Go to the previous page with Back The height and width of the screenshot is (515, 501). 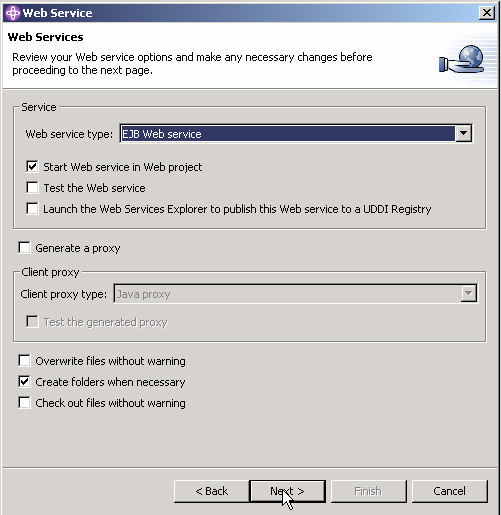click(212, 491)
